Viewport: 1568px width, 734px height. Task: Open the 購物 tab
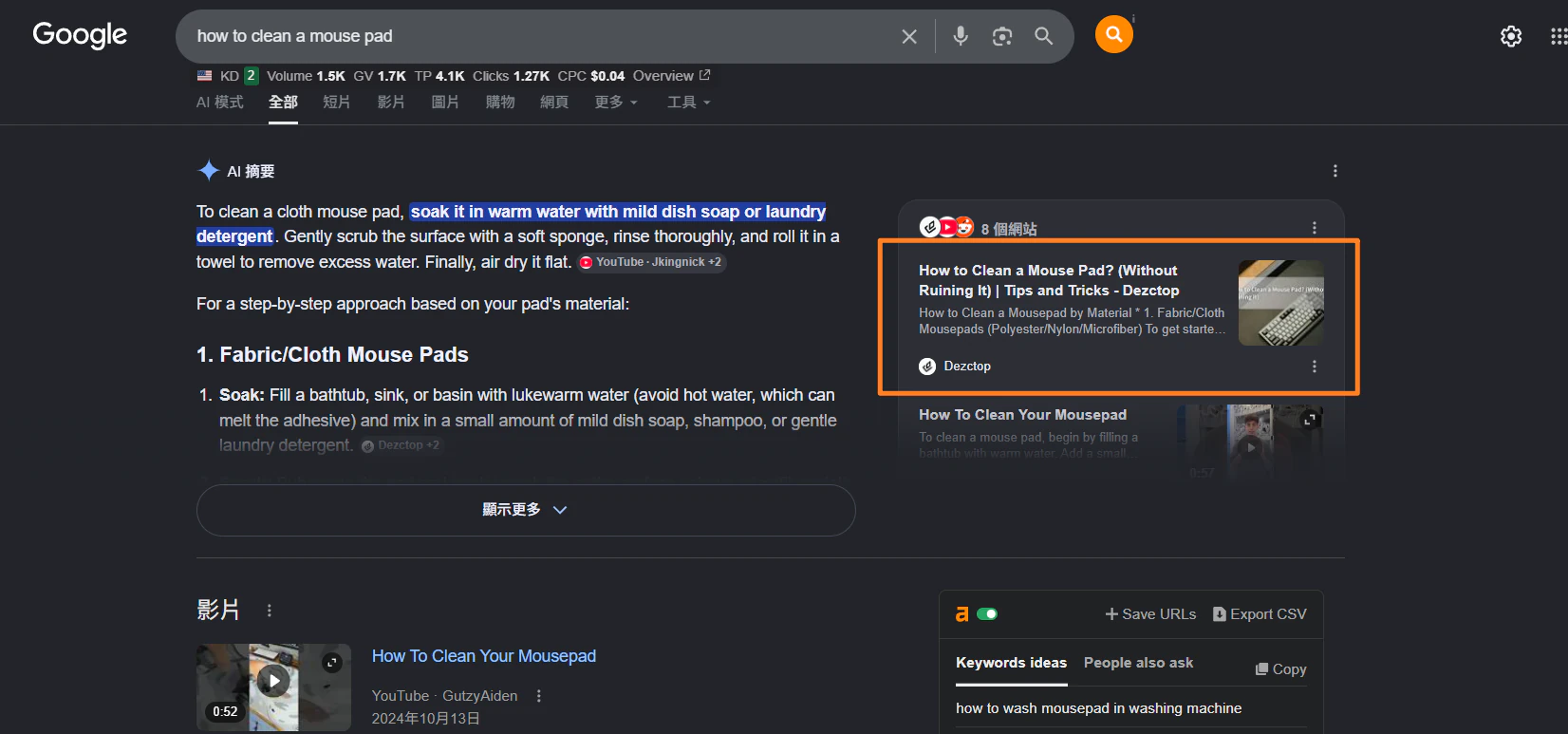pyautogui.click(x=500, y=103)
